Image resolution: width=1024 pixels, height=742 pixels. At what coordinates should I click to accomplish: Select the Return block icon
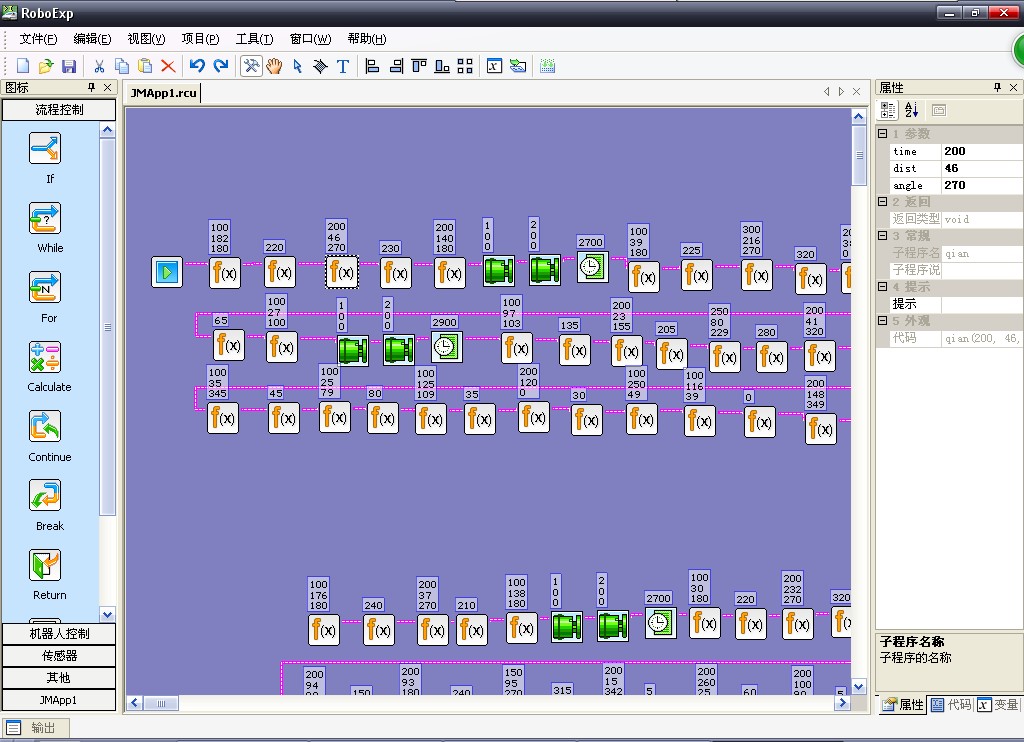46,565
